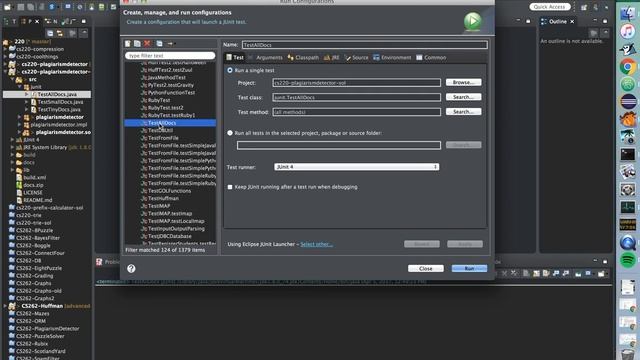Image resolution: width=640 pixels, height=360 pixels.
Task: Expand the cs220-coolthings project
Action: tap(6, 56)
